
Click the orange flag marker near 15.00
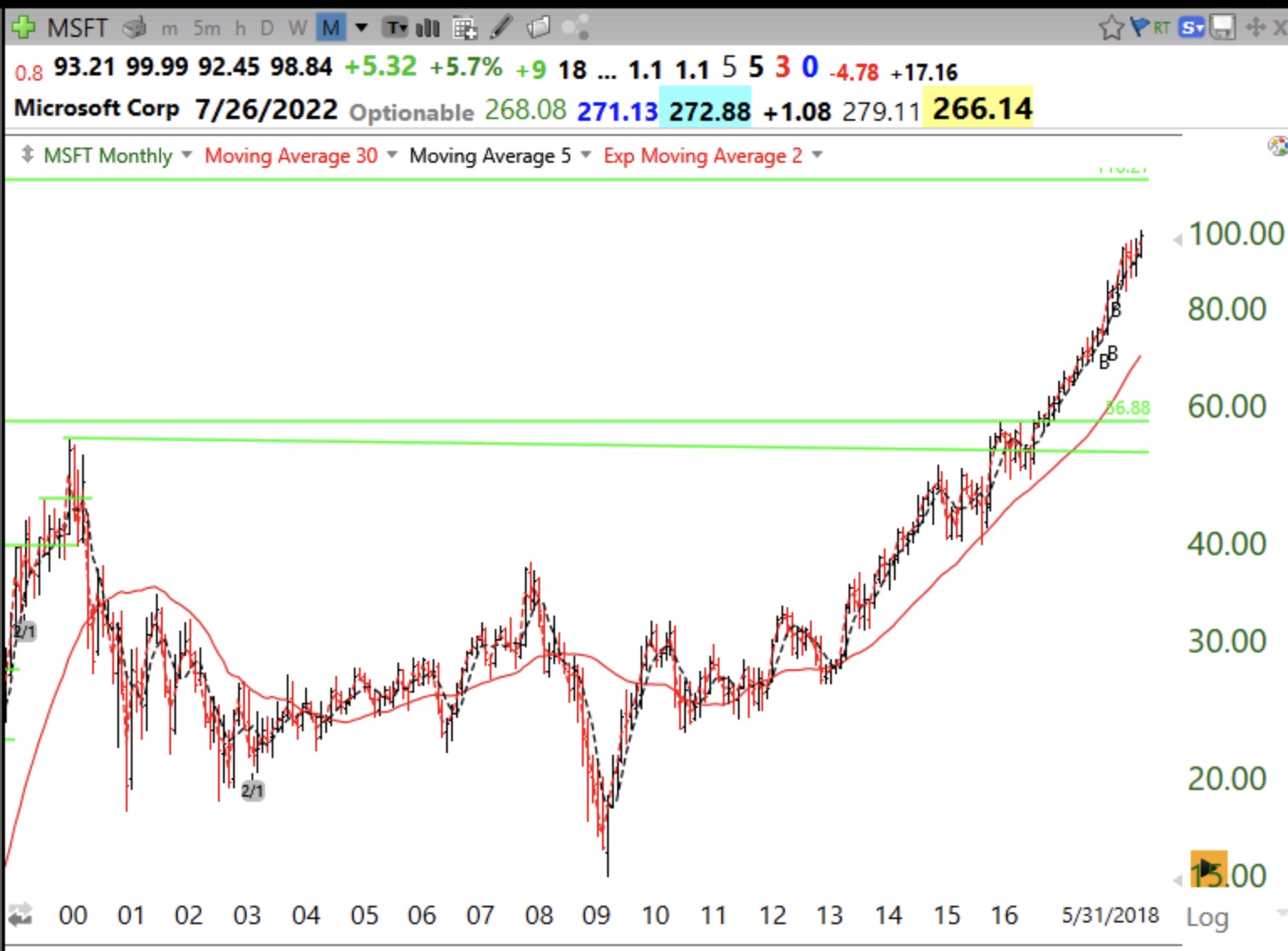(1208, 868)
